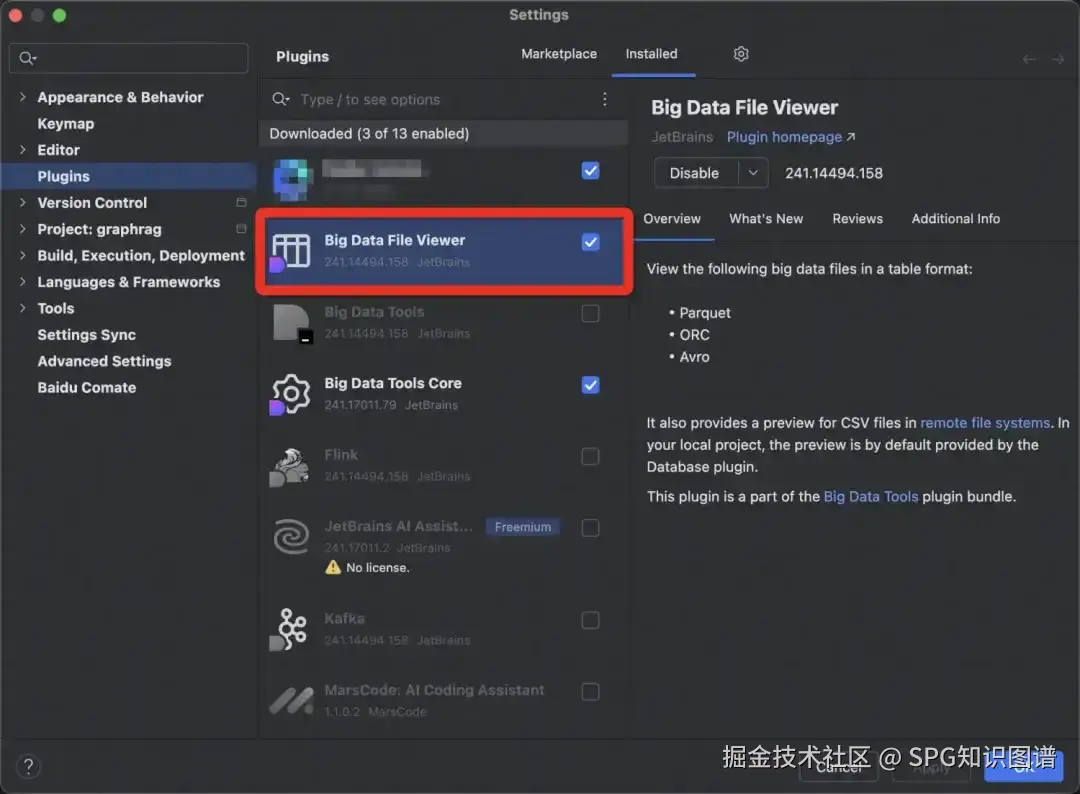Viewport: 1080px width, 794px height.
Task: Click the blurred first plugin icon
Action: pos(293,180)
